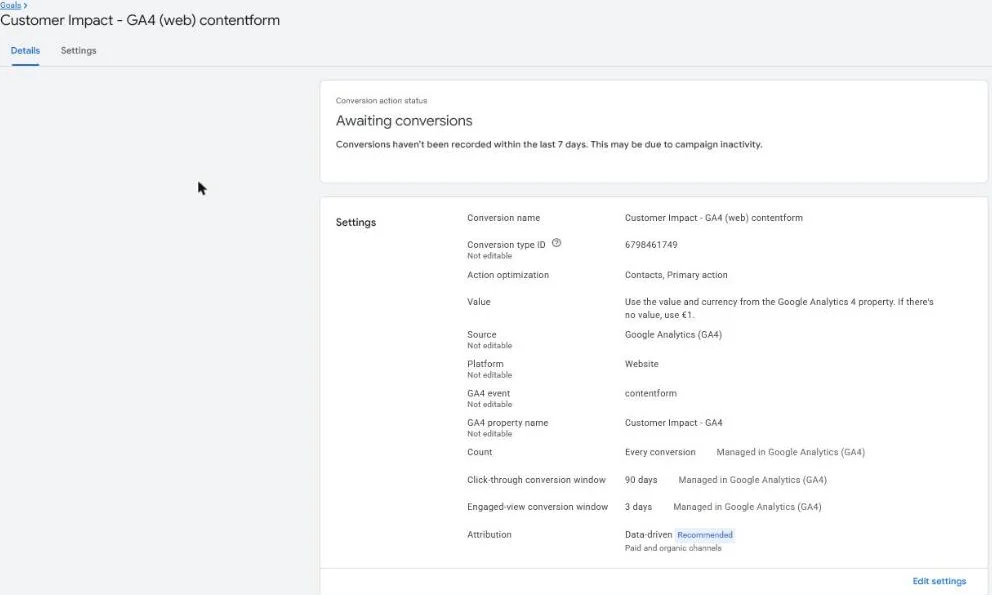This screenshot has height=595, width=992.
Task: Click the Google Analytics (GA4) source value
Action: (673, 334)
